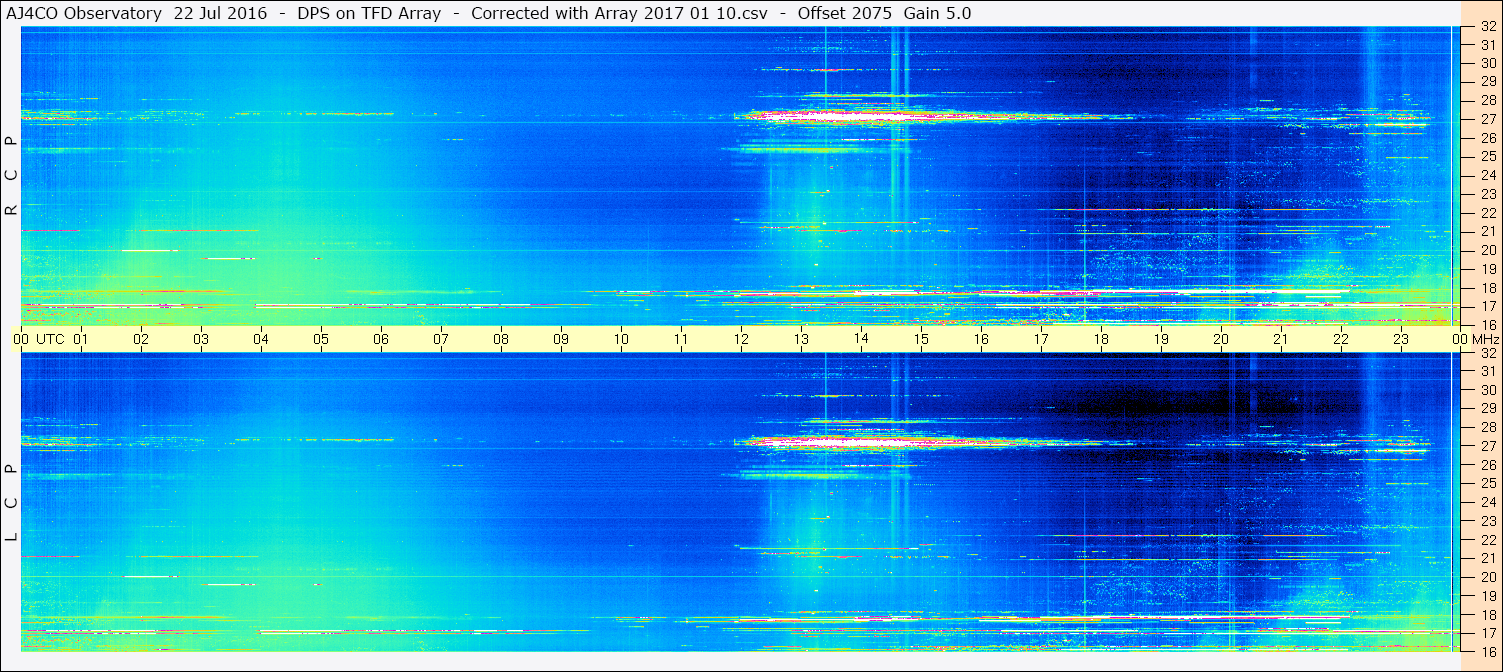Select the 25 MHz tick label, RCP panel
Viewport: 1503px width, 672px height.
1487,156
